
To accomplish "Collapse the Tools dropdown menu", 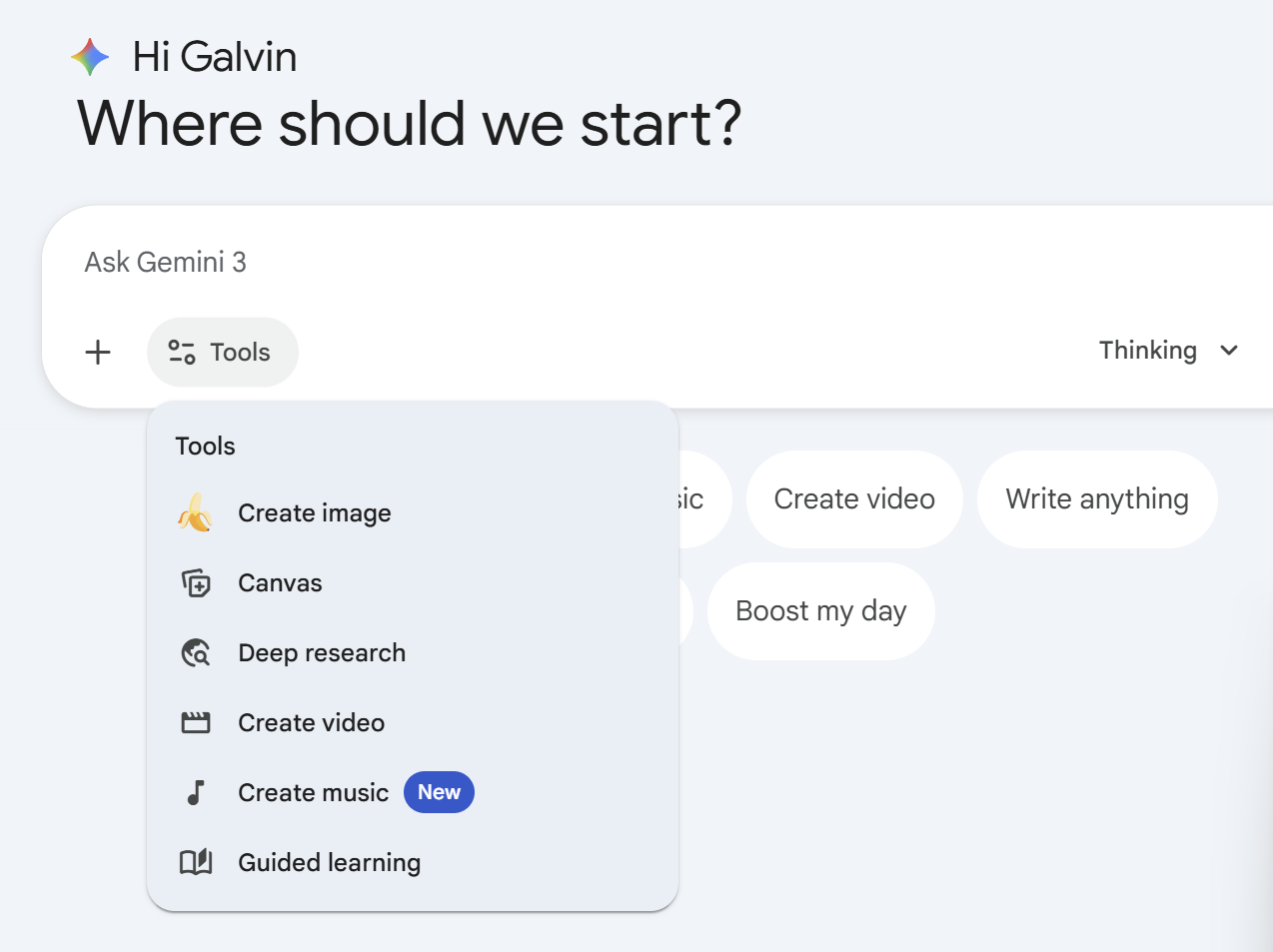I will click(222, 352).
